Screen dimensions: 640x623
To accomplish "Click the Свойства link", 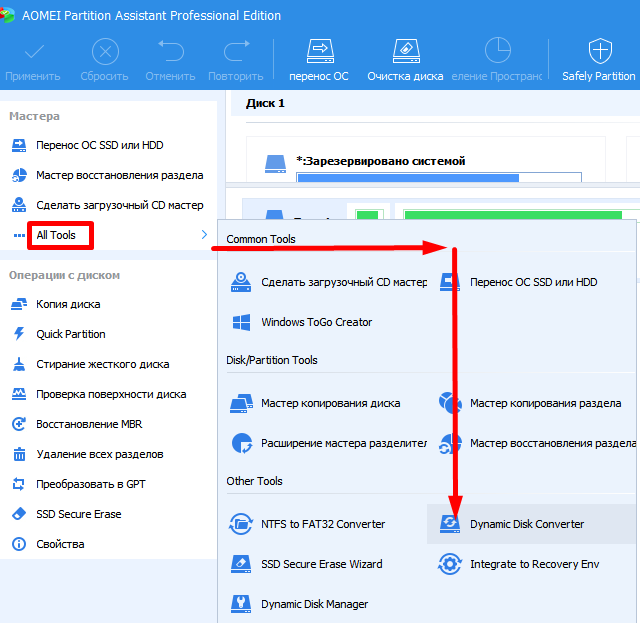I will 60,544.
